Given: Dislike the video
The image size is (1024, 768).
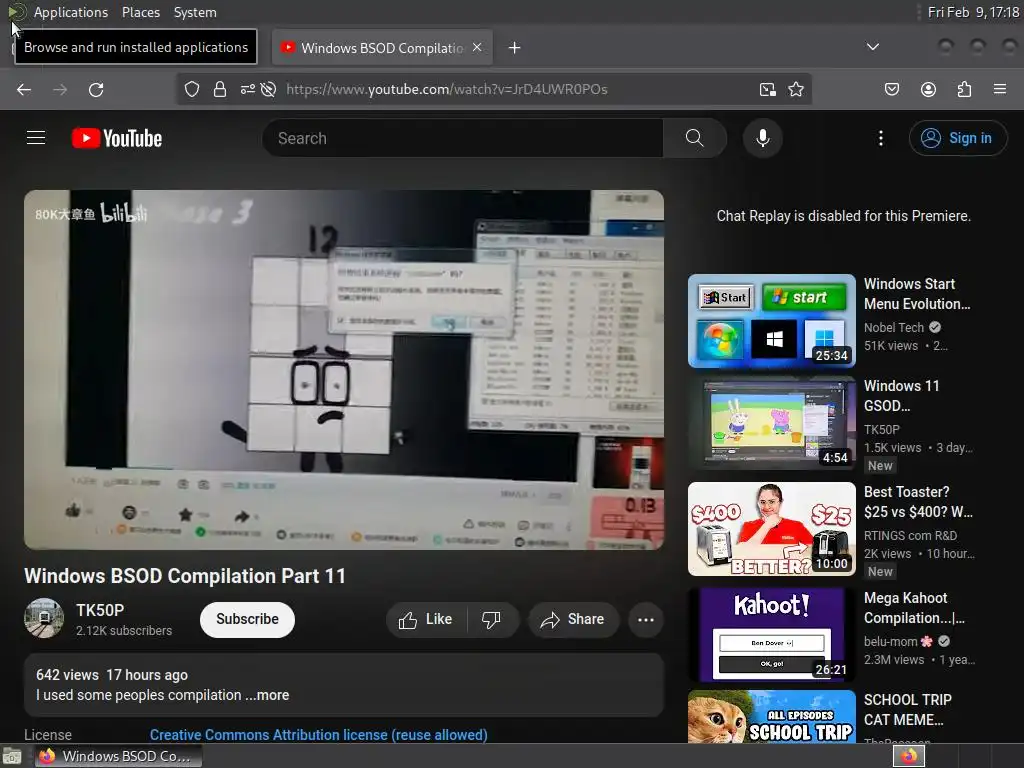Looking at the screenshot, I should click(x=491, y=619).
